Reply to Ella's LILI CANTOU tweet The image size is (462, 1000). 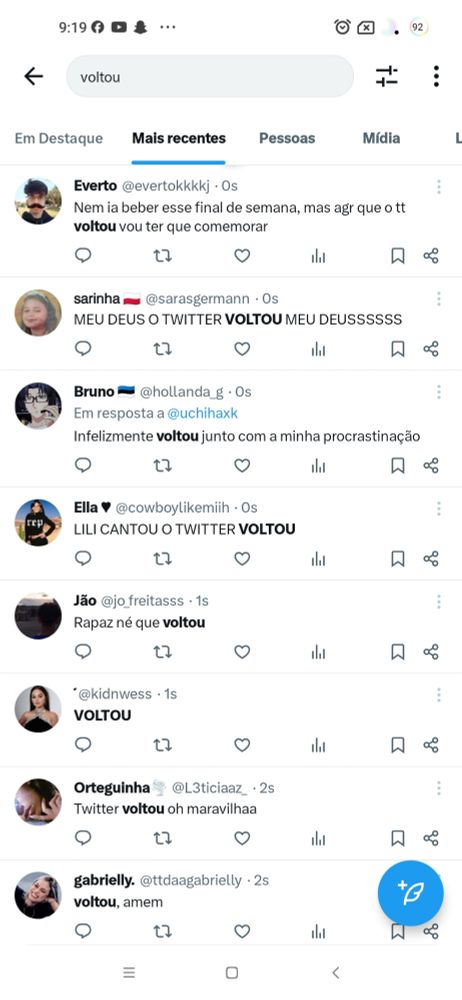83,559
